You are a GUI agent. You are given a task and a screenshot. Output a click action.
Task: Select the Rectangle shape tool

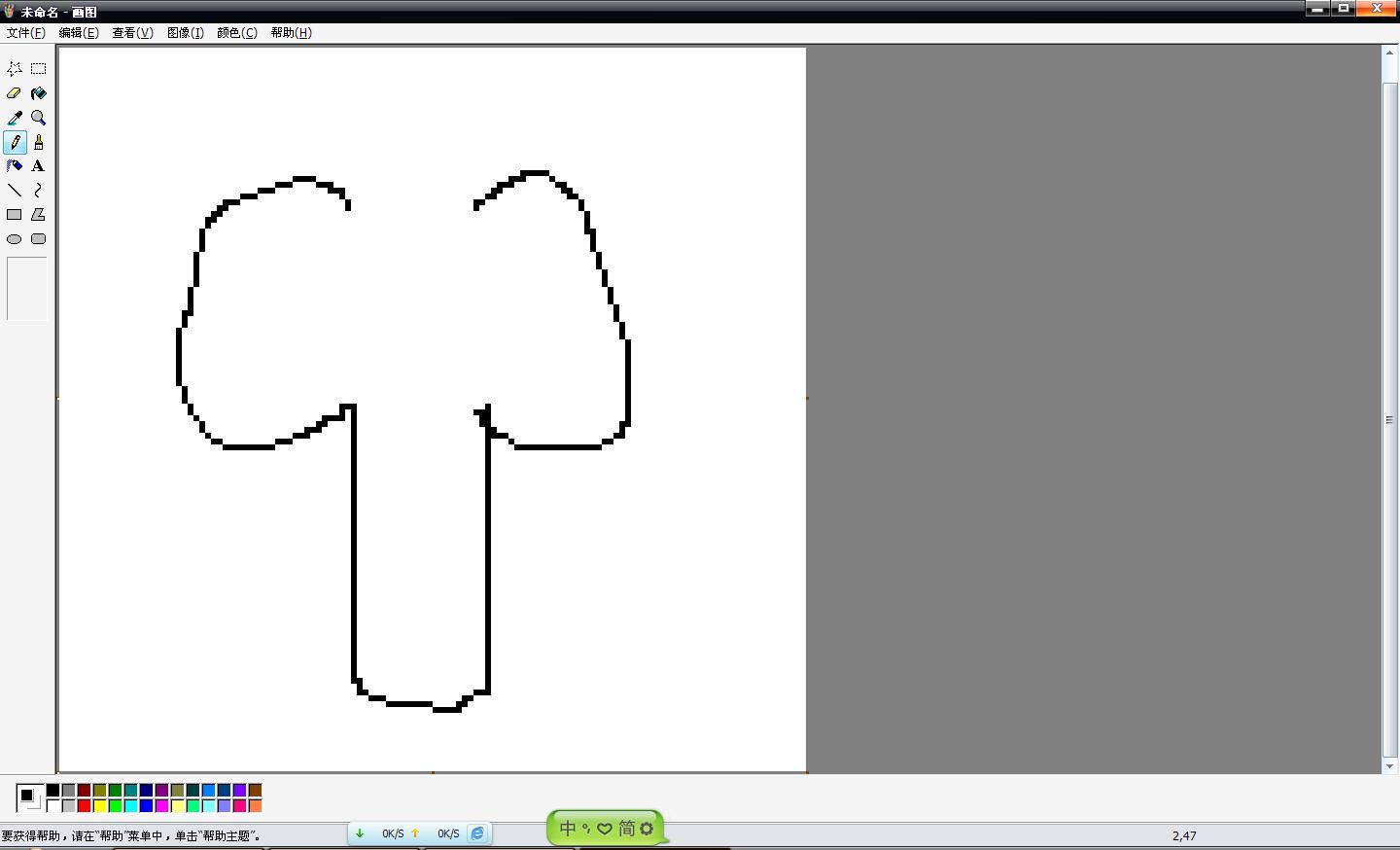point(15,215)
